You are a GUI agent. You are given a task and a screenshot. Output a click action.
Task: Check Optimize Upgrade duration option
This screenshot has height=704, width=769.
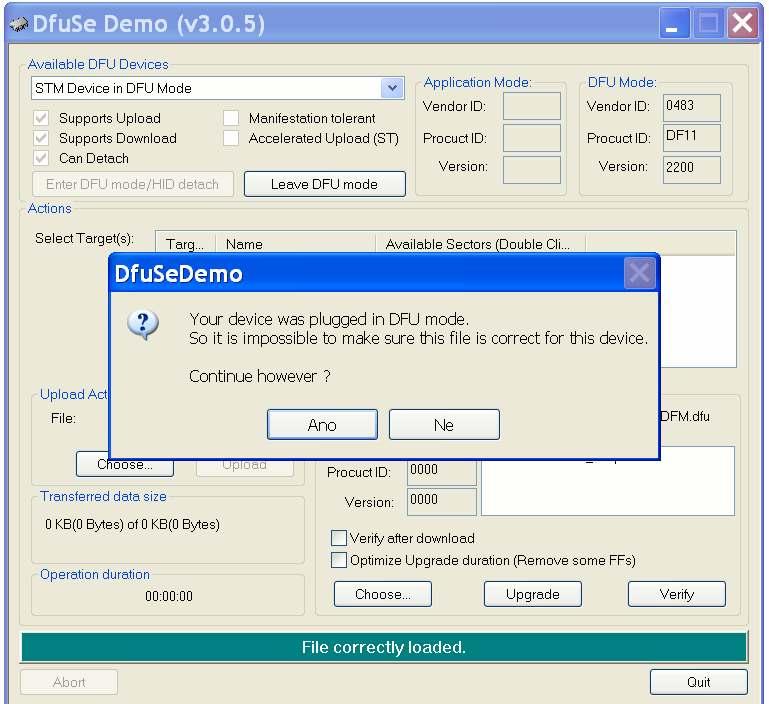338,560
